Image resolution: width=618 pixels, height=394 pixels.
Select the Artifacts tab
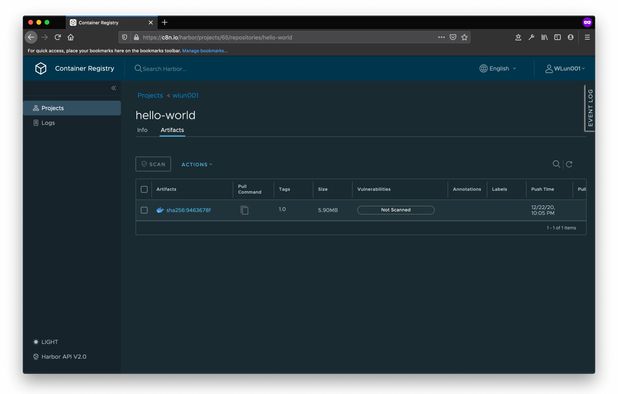(172, 130)
